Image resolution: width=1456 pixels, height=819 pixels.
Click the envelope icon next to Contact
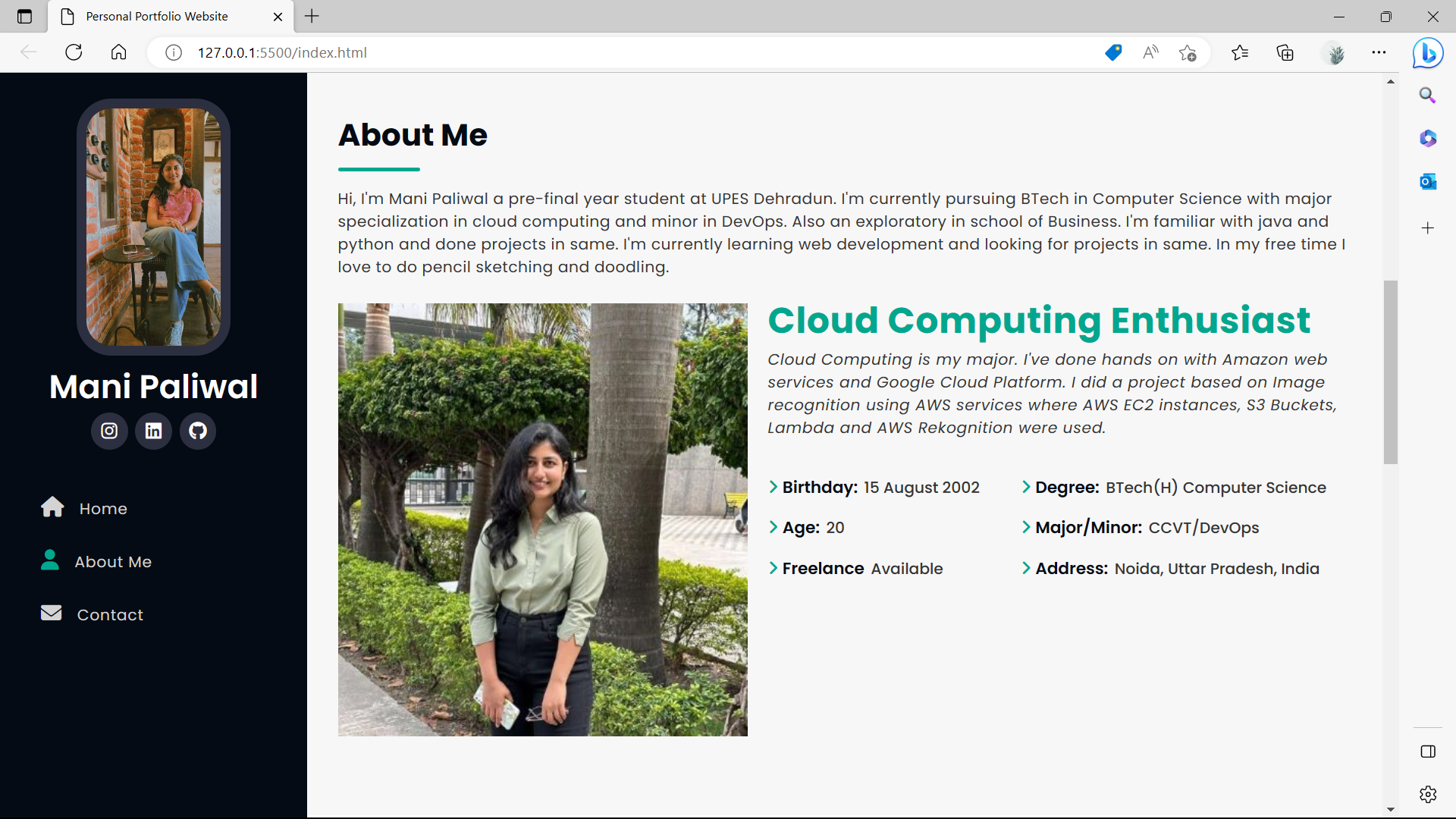point(50,613)
